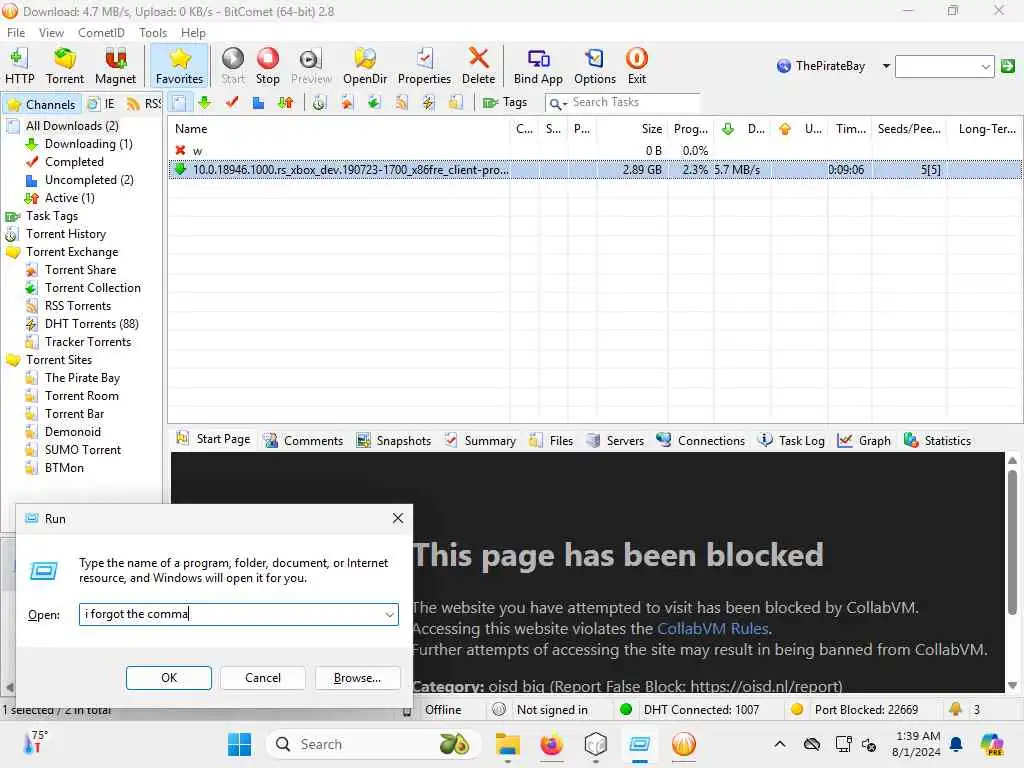Viewport: 1024px width, 768px height.
Task: Click OK in the Run dialog
Action: [168, 678]
